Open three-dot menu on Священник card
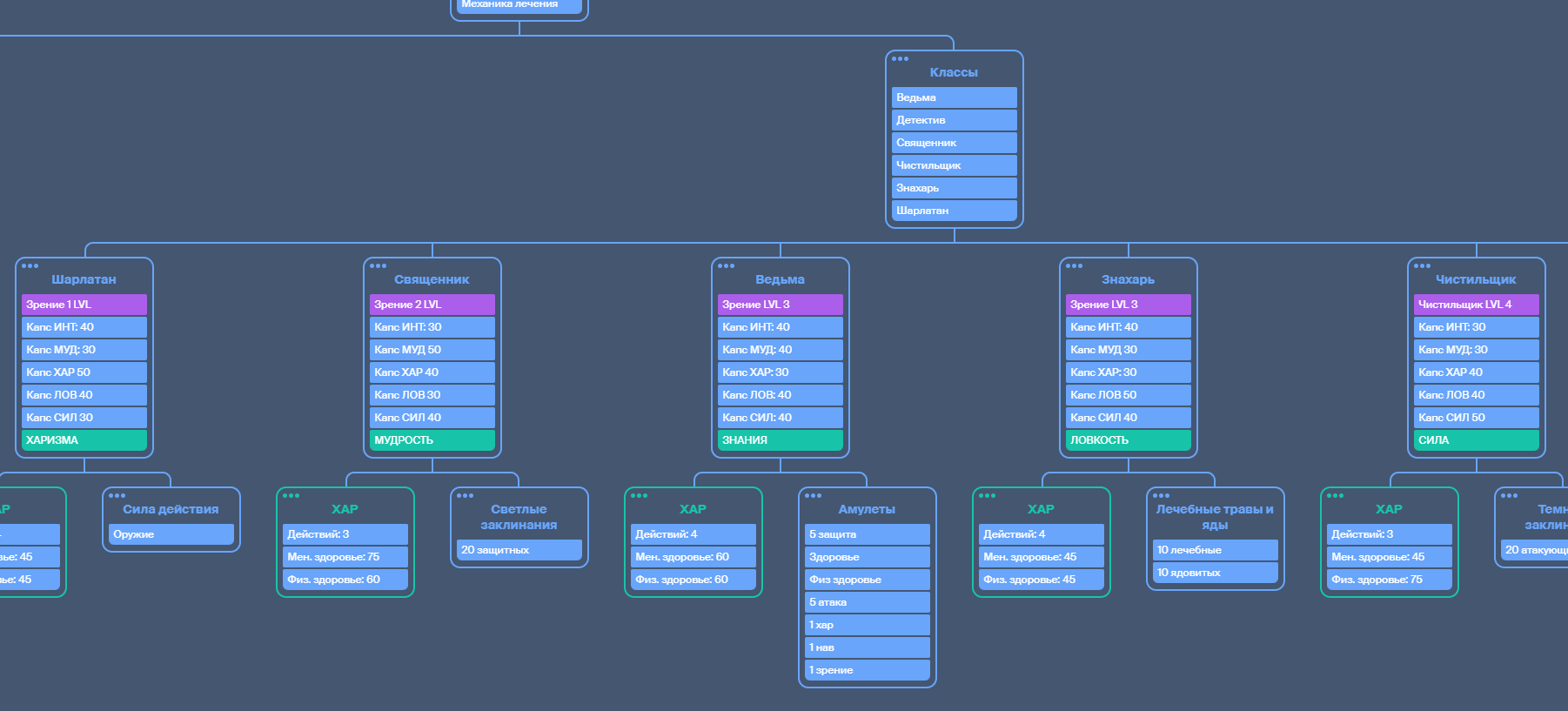 coord(378,266)
